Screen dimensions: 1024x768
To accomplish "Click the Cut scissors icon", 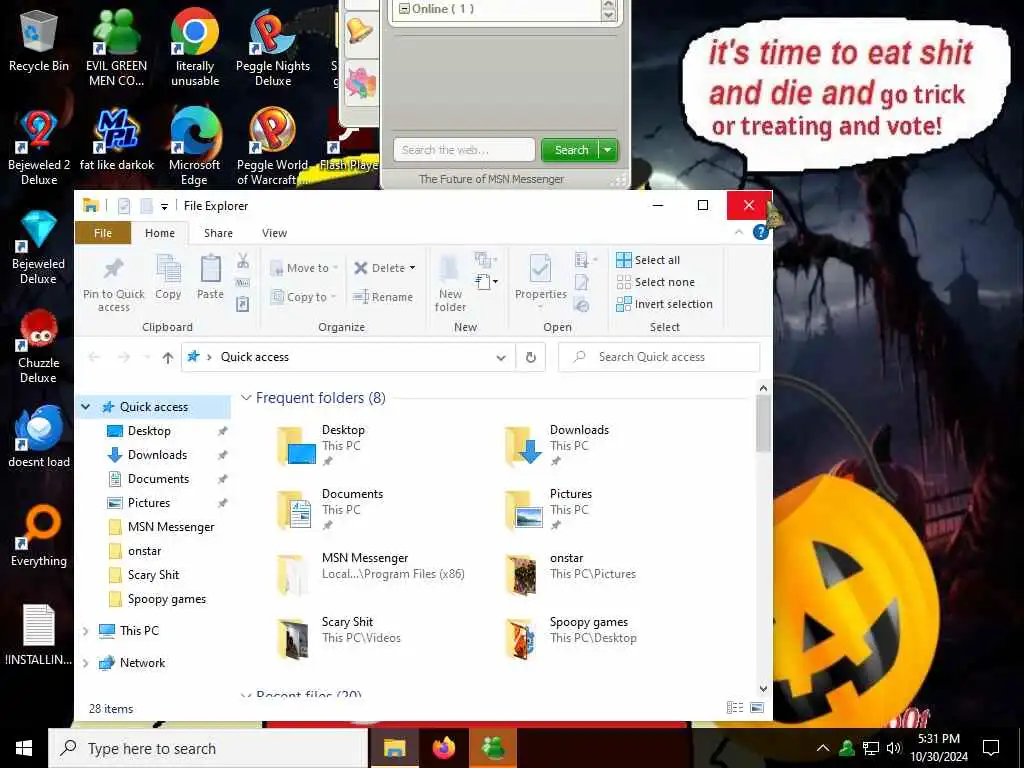I will tap(243, 261).
